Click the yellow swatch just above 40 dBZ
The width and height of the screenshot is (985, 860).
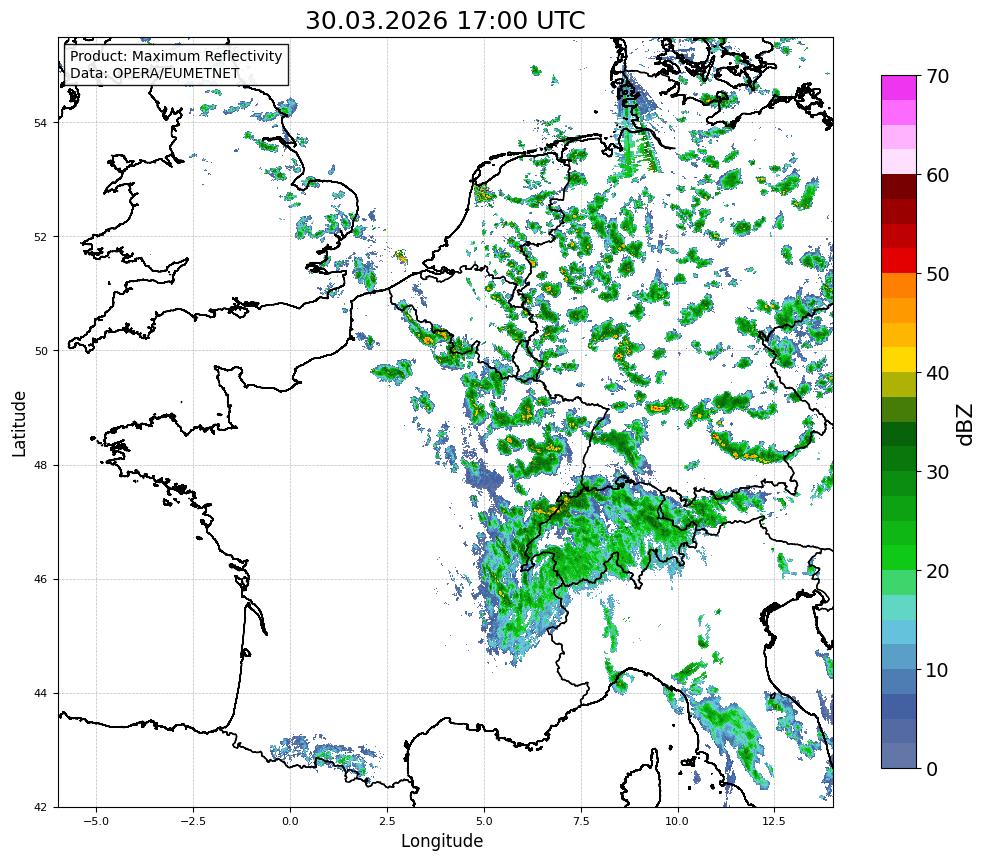[x=899, y=360]
